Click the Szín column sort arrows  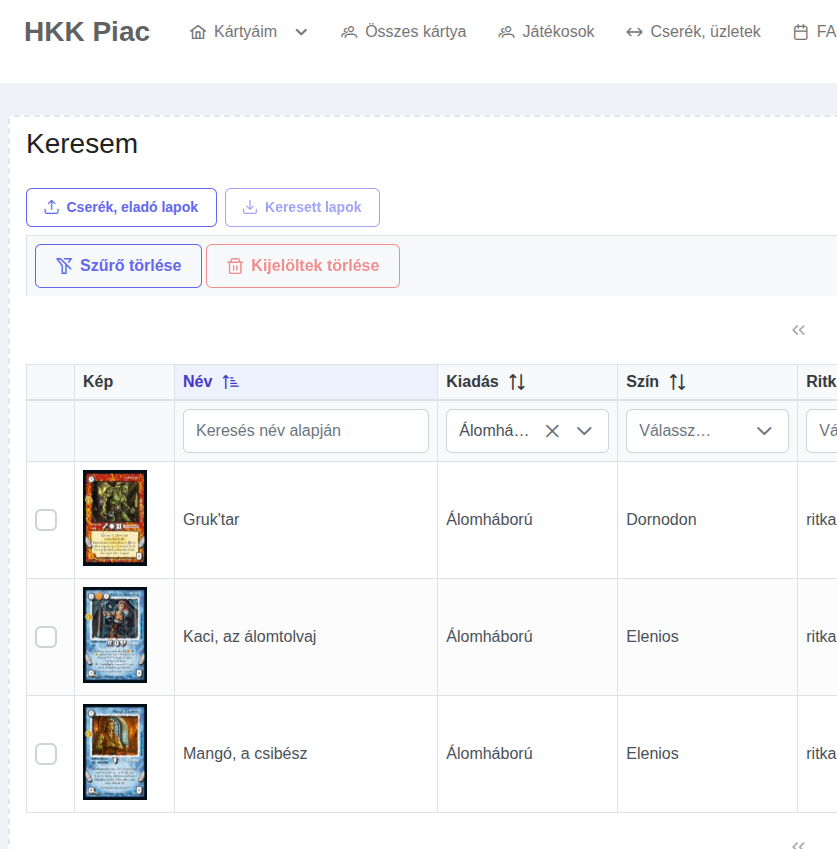677,382
